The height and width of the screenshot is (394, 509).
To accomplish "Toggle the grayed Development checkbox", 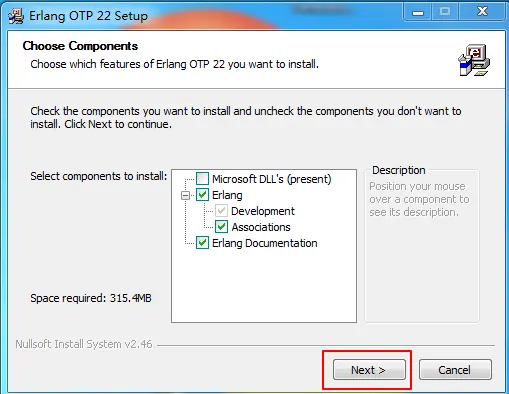I will point(221,211).
